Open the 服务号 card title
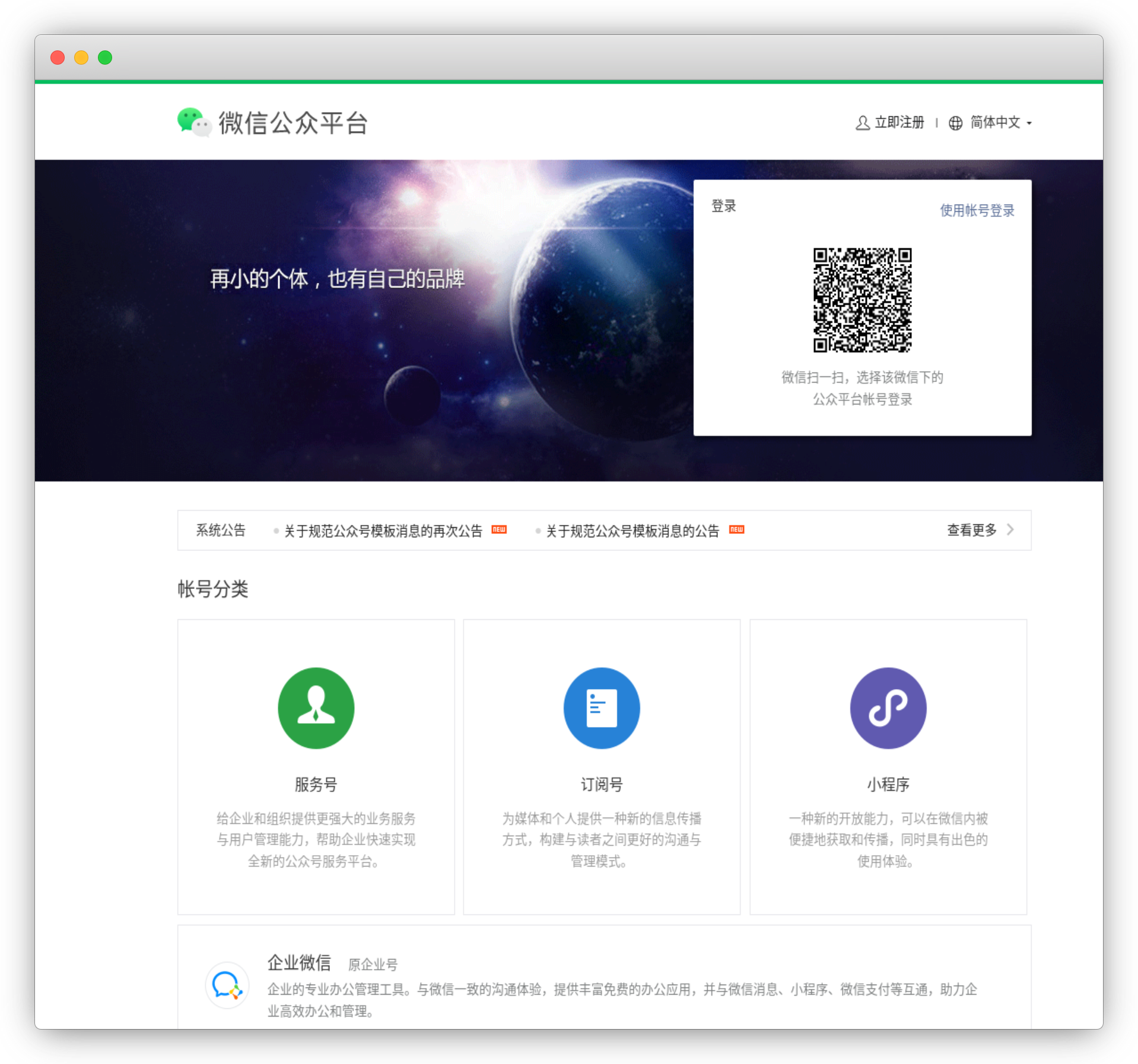The width and height of the screenshot is (1138, 1064). 316,784
